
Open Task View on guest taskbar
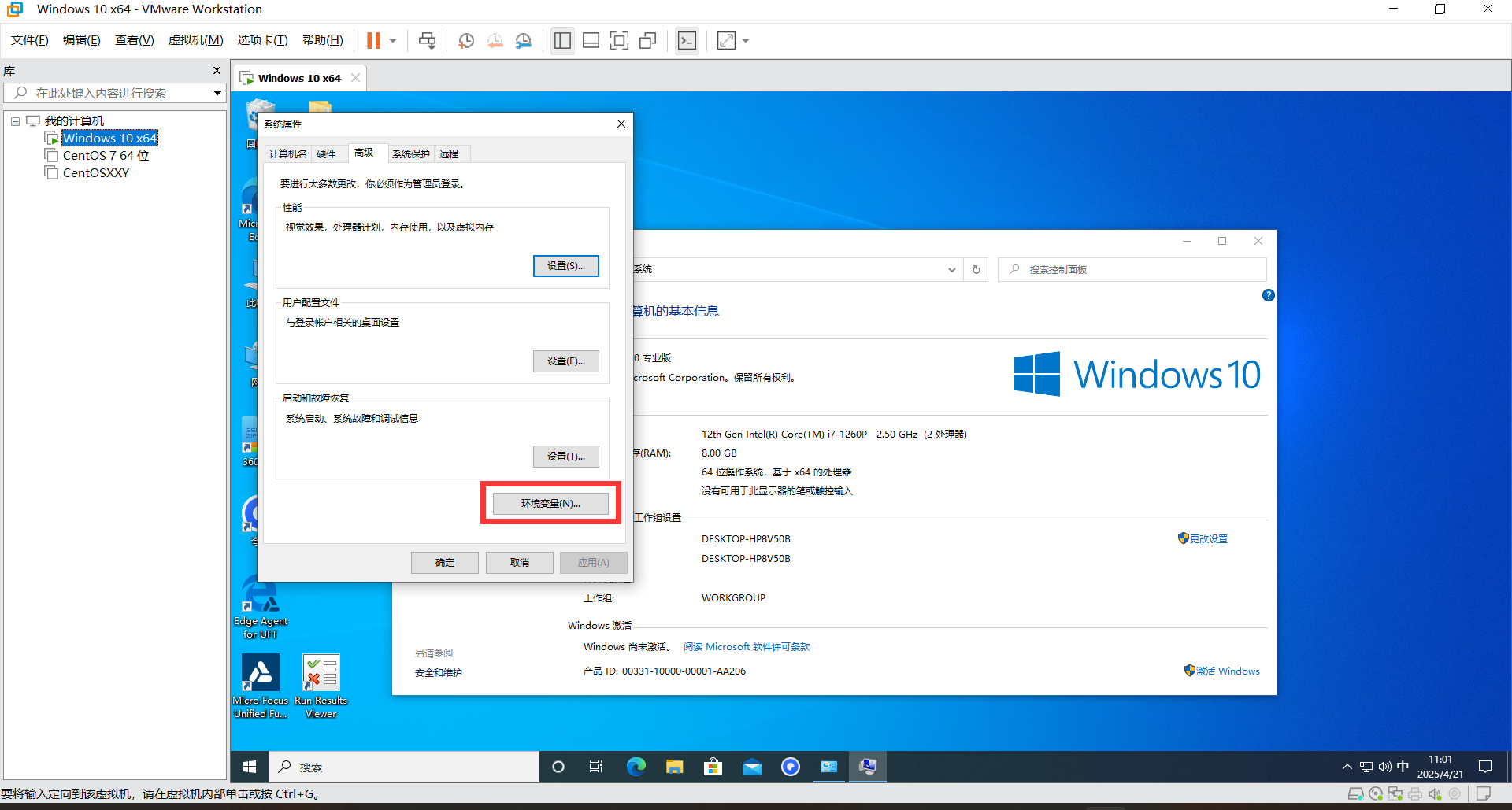click(x=596, y=767)
